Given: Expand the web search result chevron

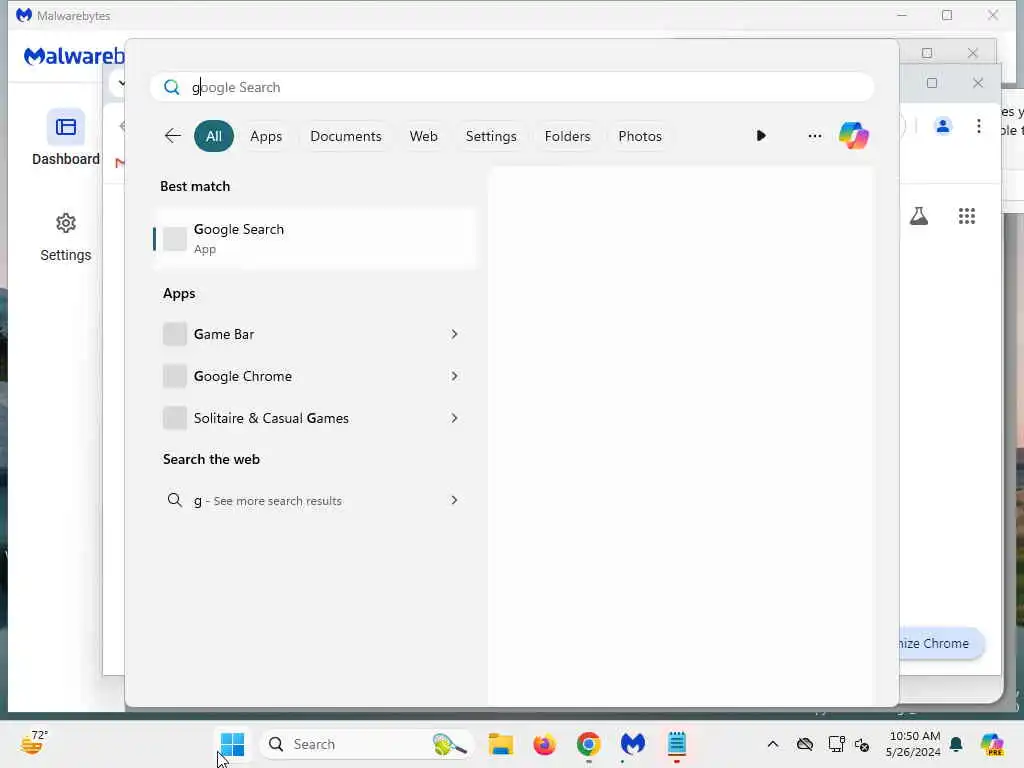Looking at the screenshot, I should [454, 500].
